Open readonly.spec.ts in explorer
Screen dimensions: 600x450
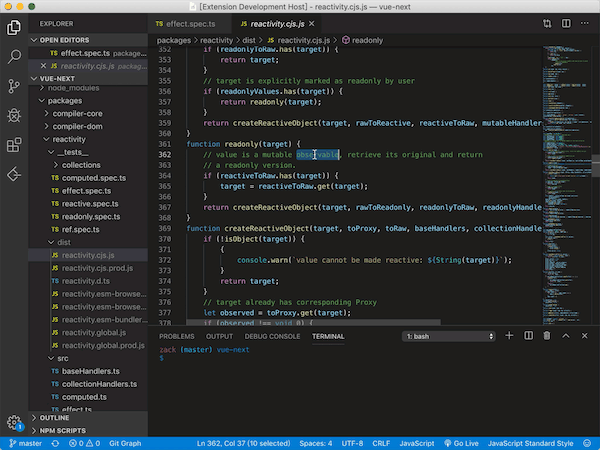[x=88, y=217]
